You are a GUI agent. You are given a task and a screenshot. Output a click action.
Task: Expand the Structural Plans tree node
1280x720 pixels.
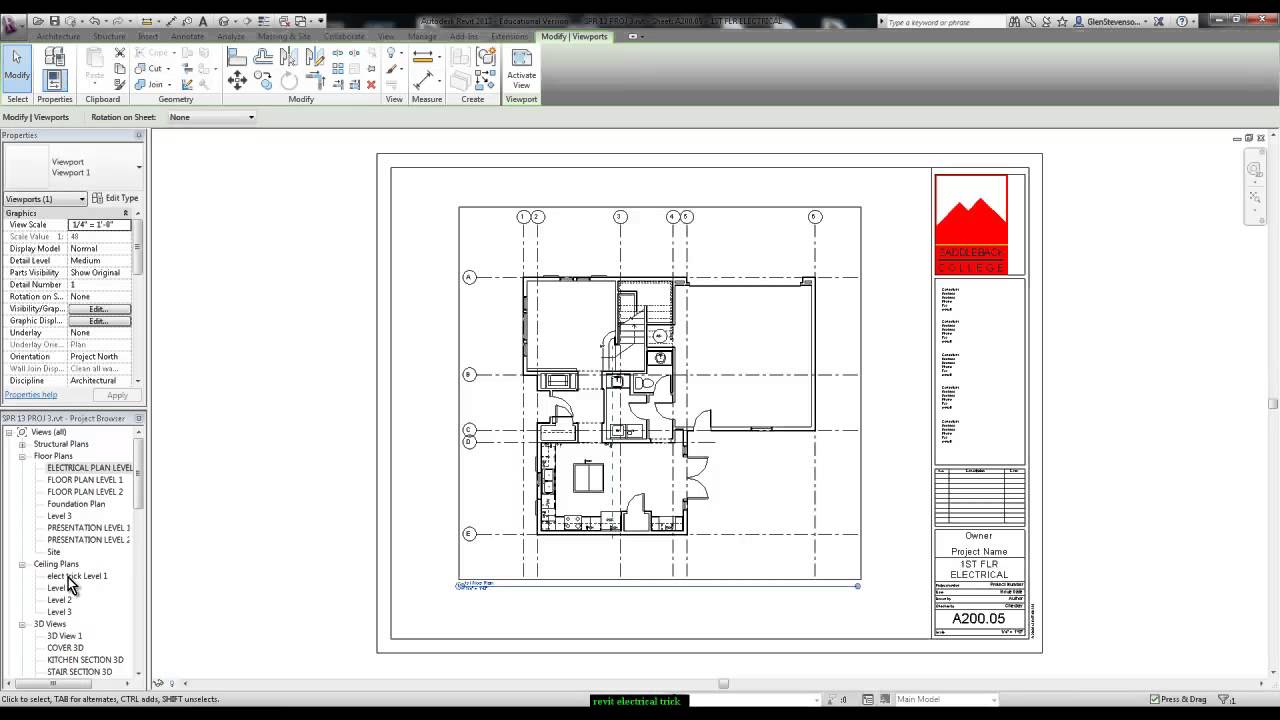tap(22, 444)
